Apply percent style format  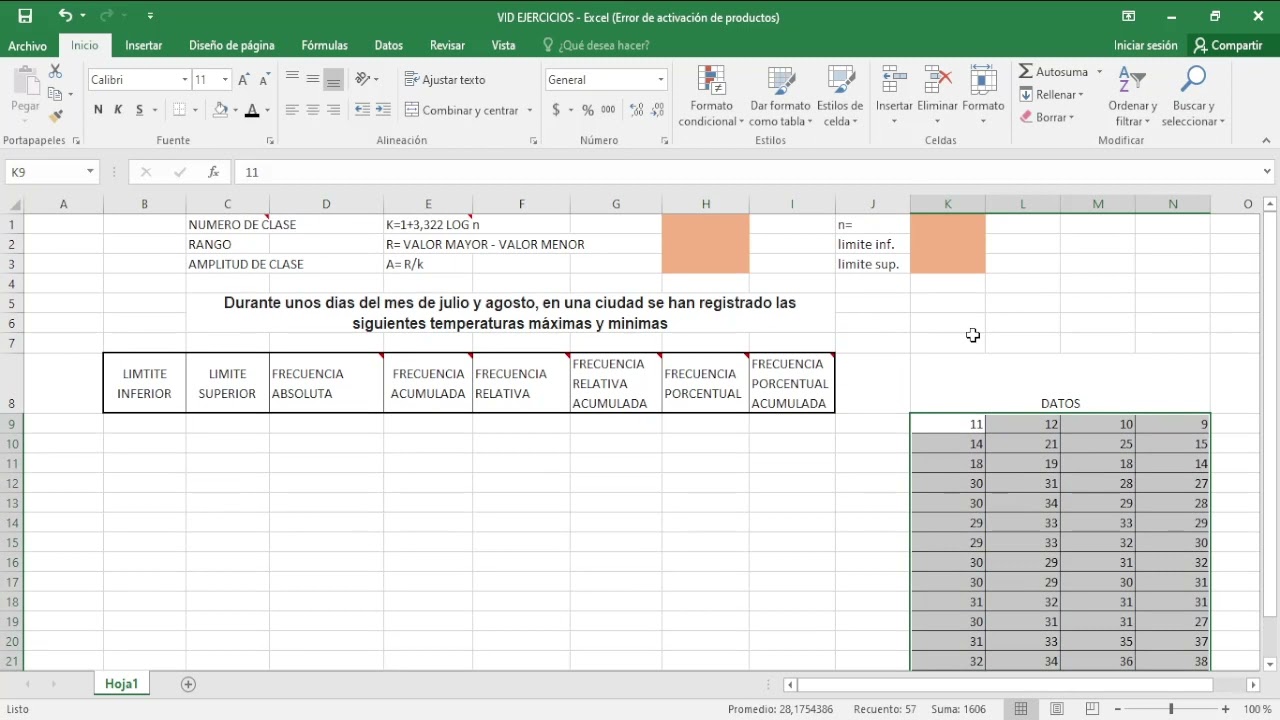click(x=588, y=110)
